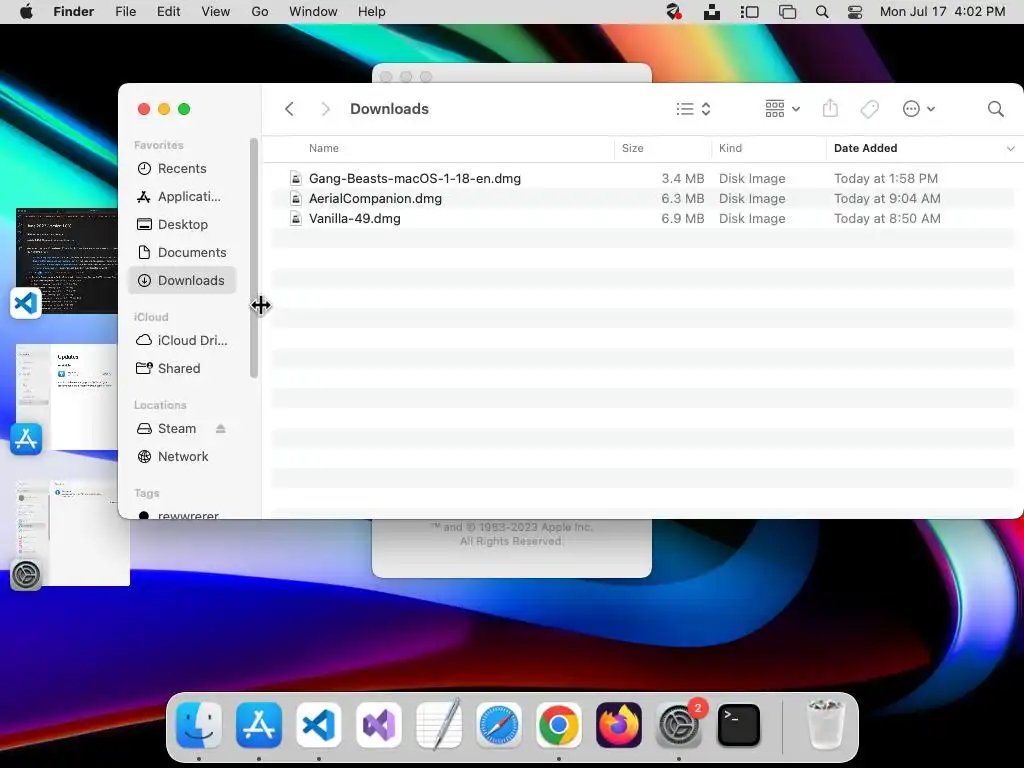The width and height of the screenshot is (1024, 768).
Task: Open the group-by grid dropdown
Action: click(782, 109)
